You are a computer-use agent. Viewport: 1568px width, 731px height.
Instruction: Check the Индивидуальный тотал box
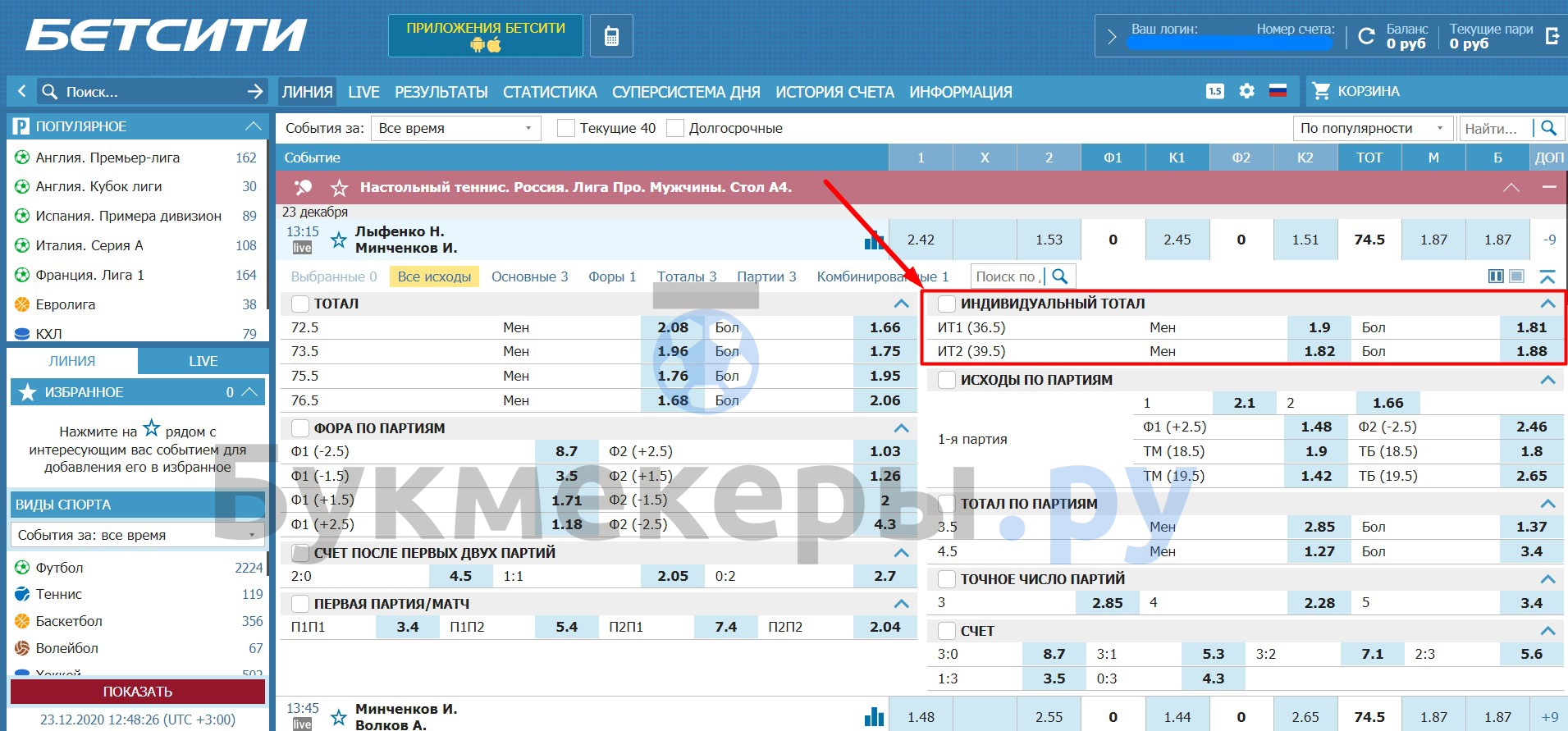(947, 304)
